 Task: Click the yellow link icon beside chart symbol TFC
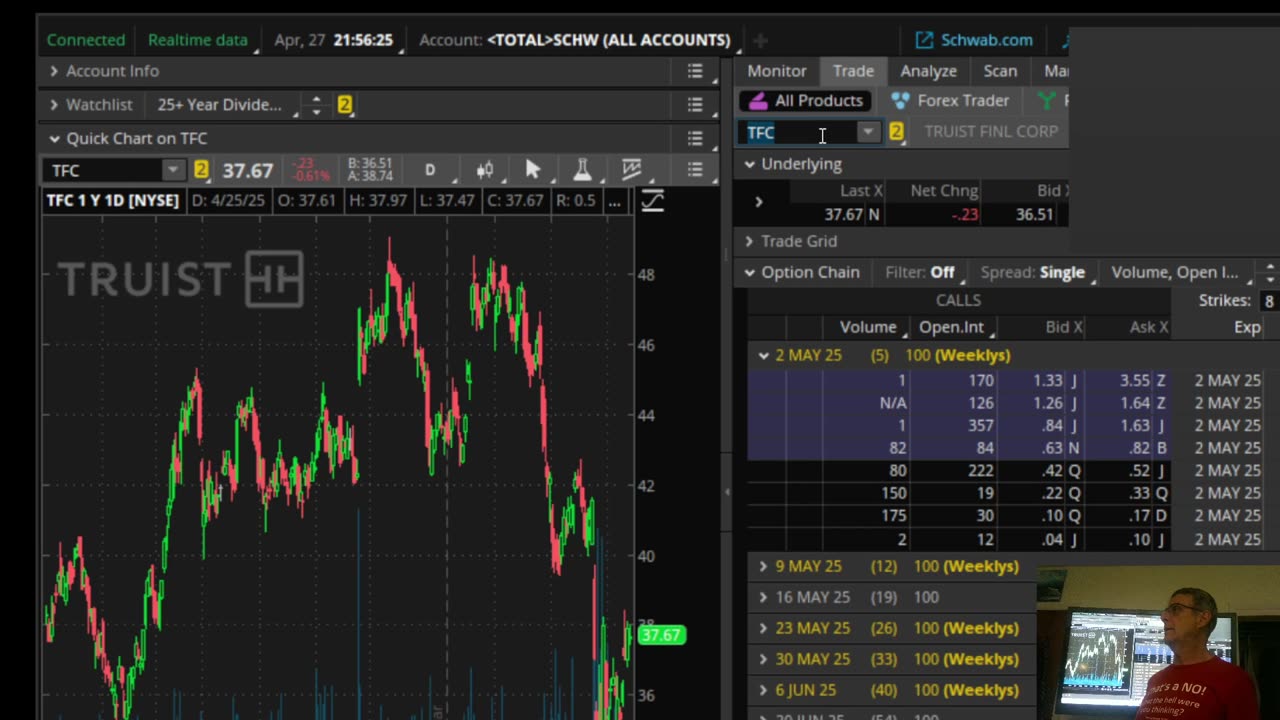(201, 170)
